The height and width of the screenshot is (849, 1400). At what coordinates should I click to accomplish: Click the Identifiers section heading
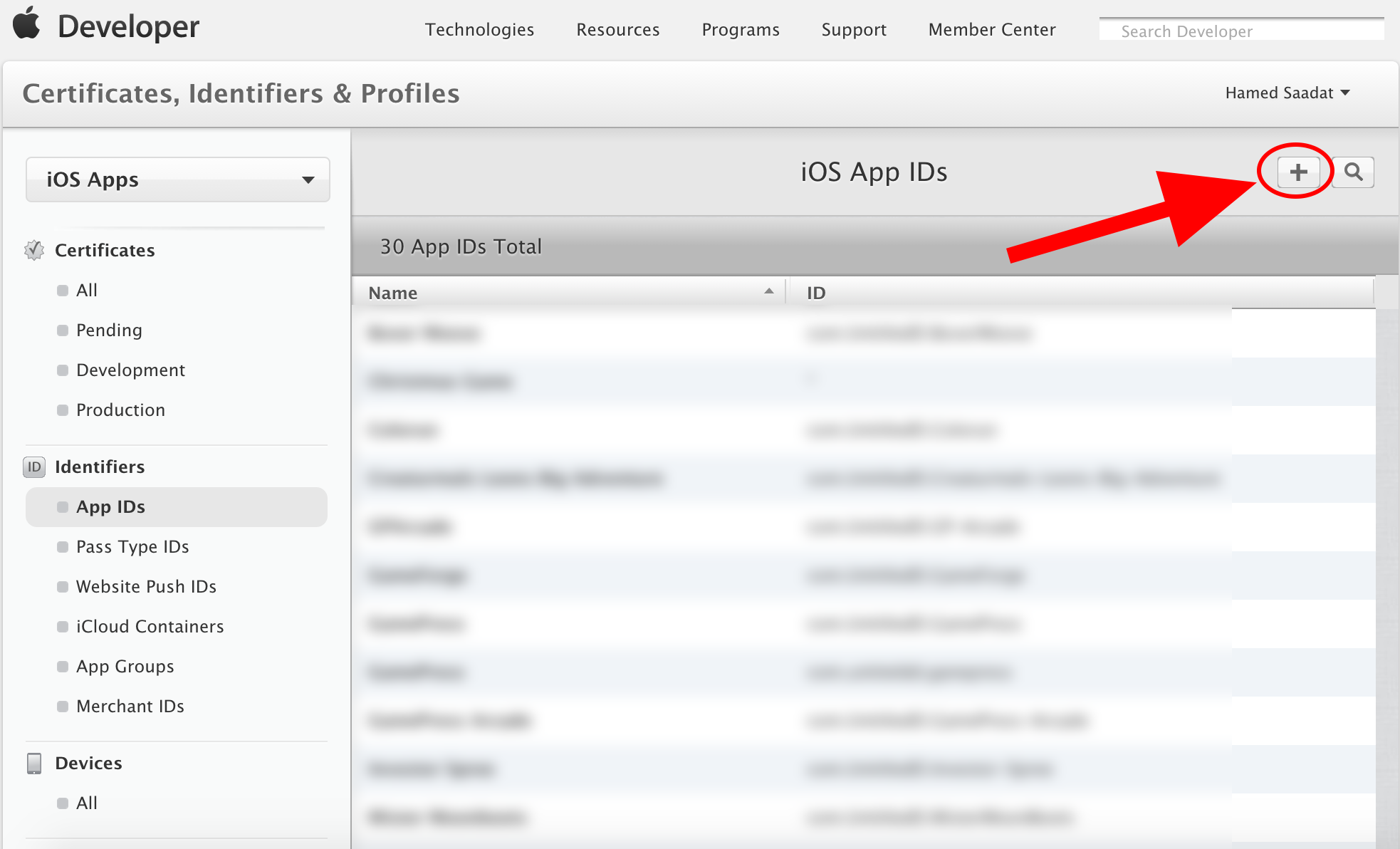100,467
